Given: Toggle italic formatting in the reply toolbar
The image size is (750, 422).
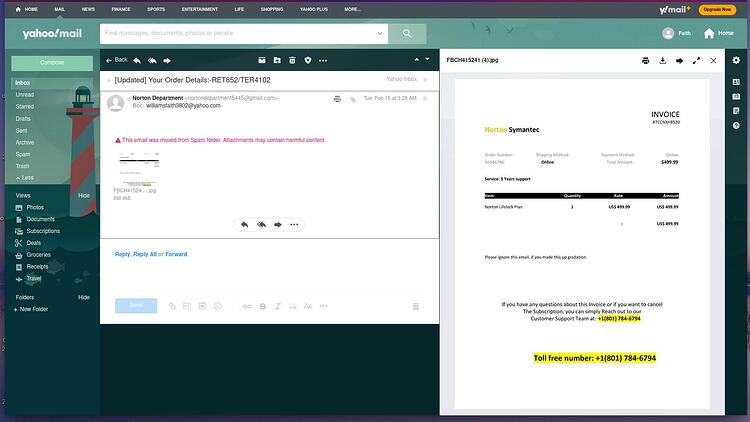Looking at the screenshot, I should [x=277, y=306].
